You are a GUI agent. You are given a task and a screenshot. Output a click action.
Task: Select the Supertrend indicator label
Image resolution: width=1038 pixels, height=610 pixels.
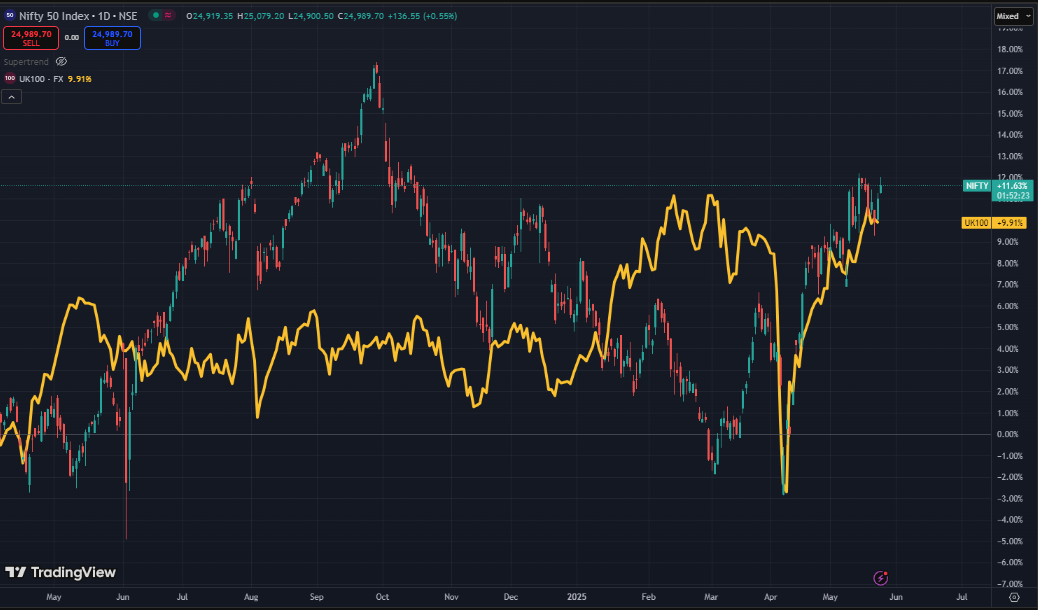tap(26, 62)
